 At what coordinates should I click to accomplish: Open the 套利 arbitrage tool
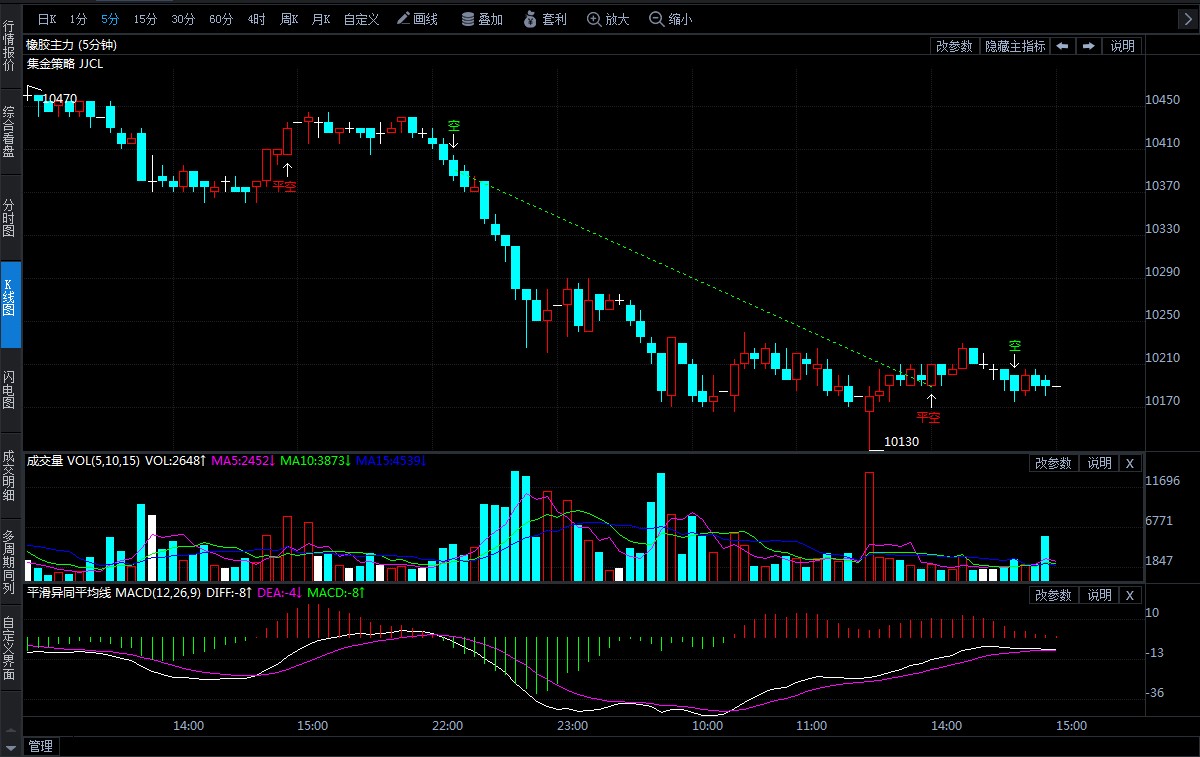[546, 19]
